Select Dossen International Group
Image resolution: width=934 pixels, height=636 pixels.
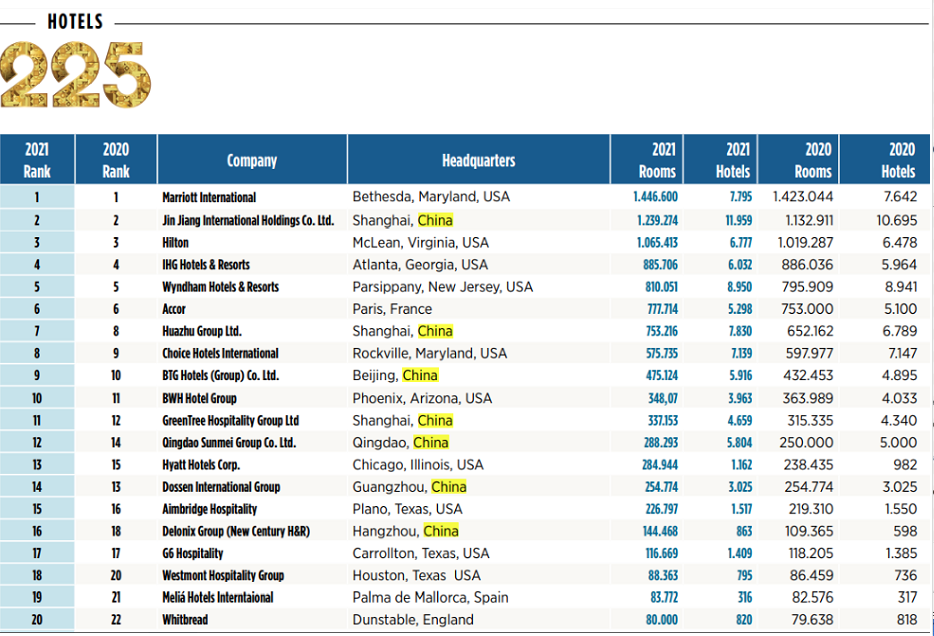tap(221, 487)
